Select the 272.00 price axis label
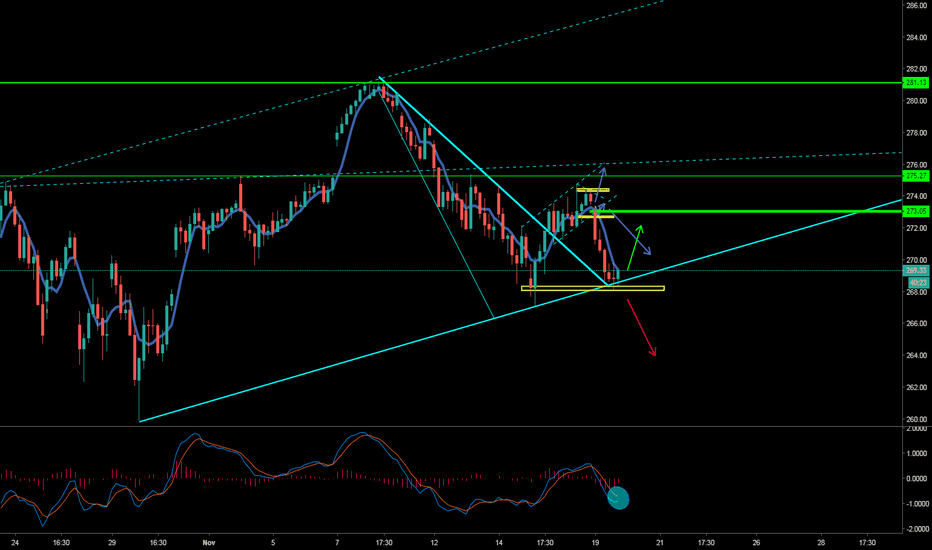This screenshot has width=932, height=550. point(917,228)
